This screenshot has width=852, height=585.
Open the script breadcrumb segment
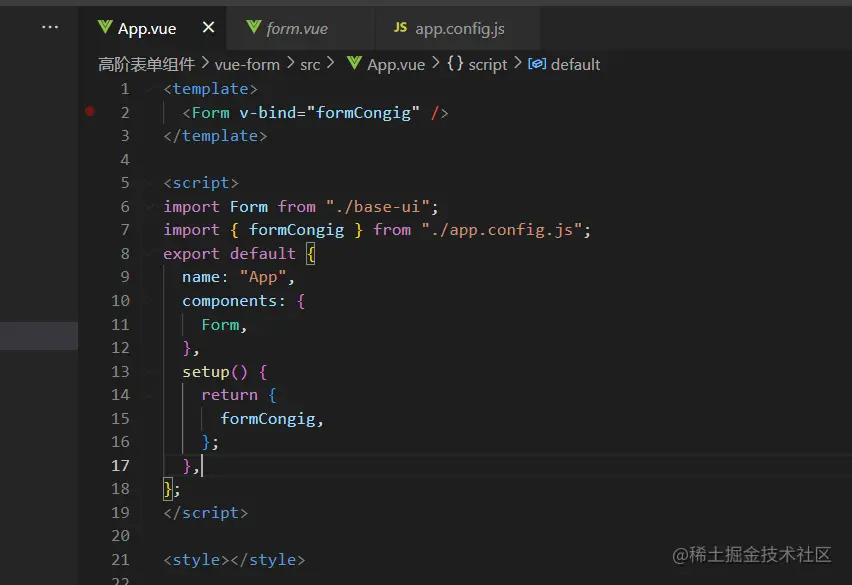487,65
